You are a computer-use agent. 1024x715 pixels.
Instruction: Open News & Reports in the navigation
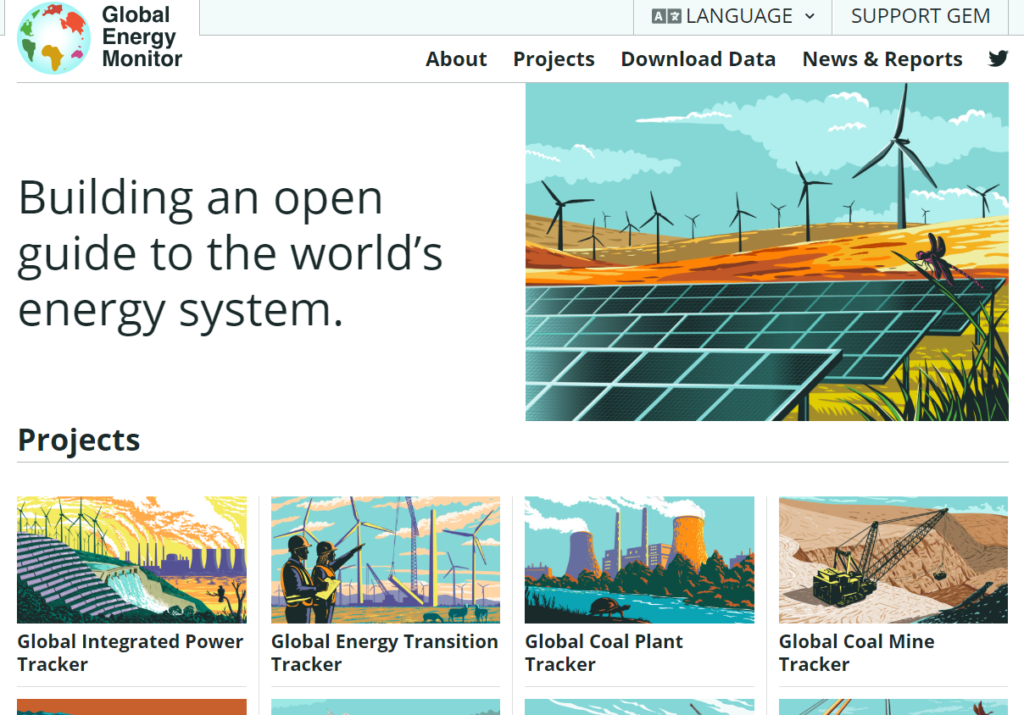882,59
